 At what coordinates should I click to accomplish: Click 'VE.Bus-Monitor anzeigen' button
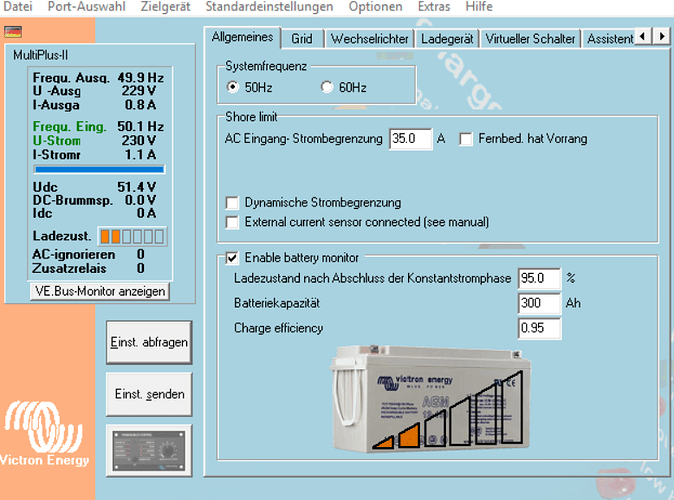100,291
